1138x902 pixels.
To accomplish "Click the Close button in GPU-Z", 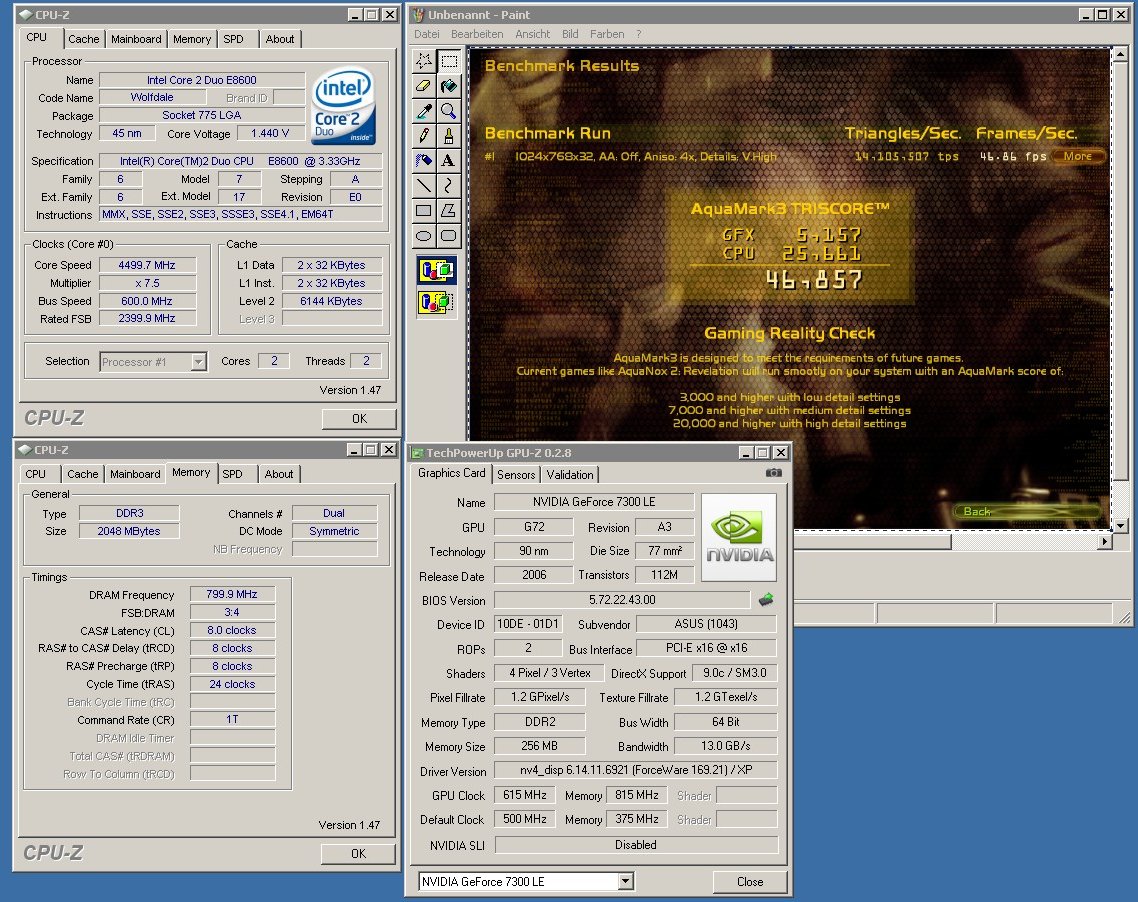I will [750, 882].
